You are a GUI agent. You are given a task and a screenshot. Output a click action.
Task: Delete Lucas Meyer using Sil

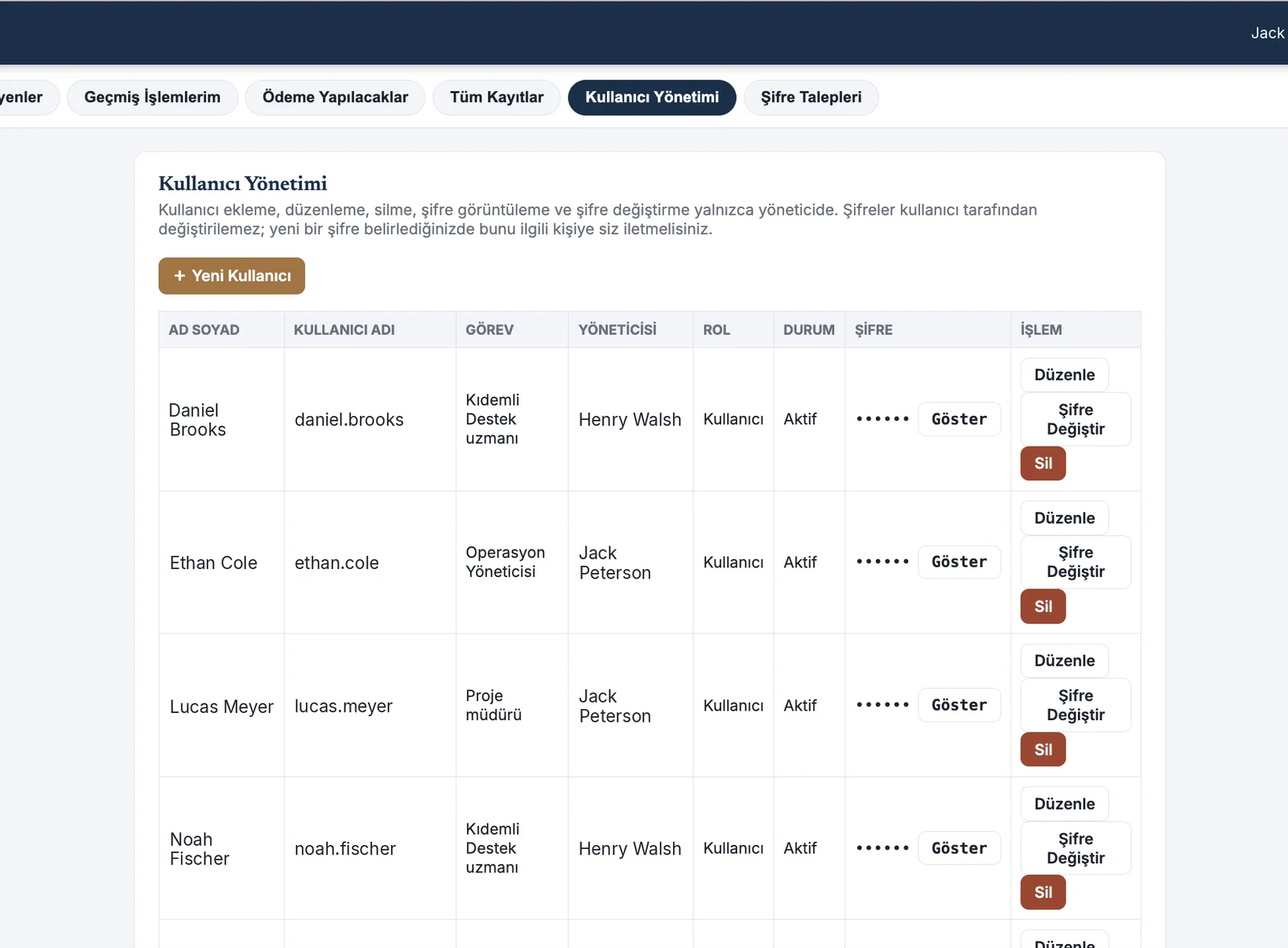[1043, 750]
